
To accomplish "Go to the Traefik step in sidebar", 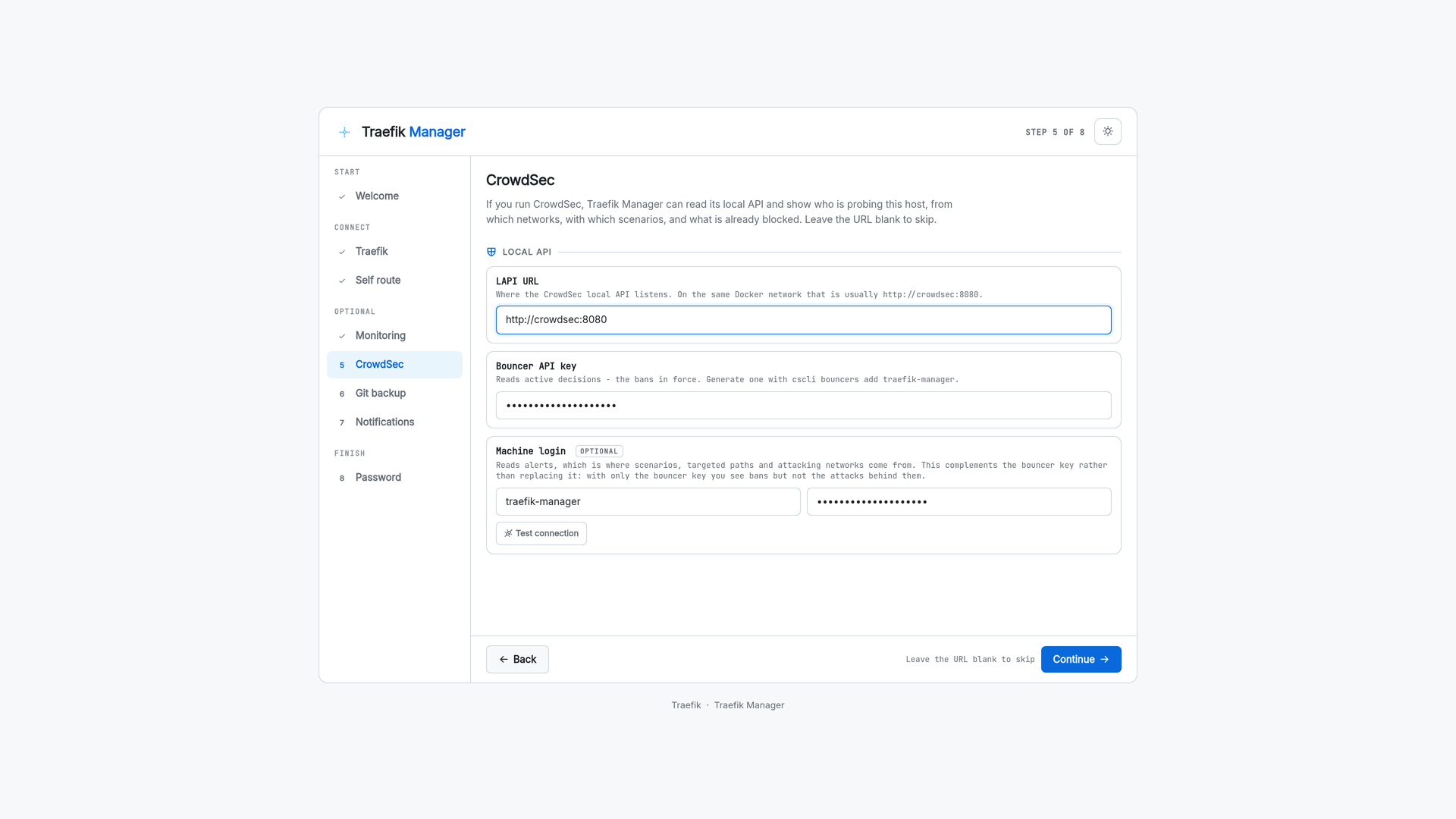I will click(394, 252).
